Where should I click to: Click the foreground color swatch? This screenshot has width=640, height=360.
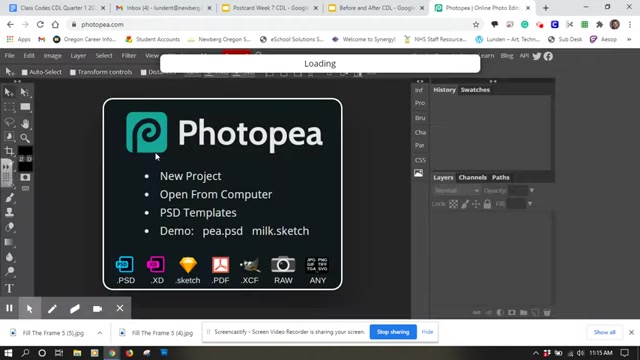(25, 151)
